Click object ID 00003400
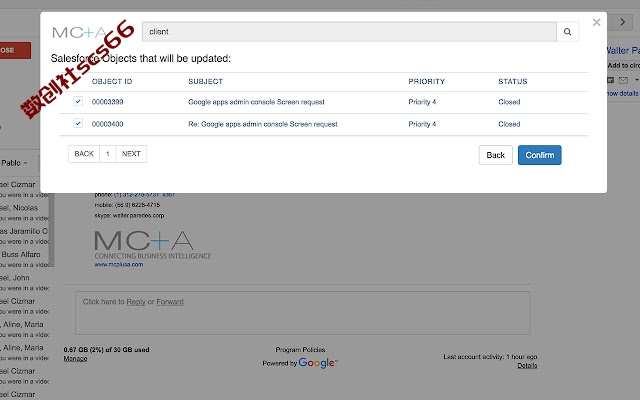Viewport: 640px width, 400px height. tap(107, 124)
